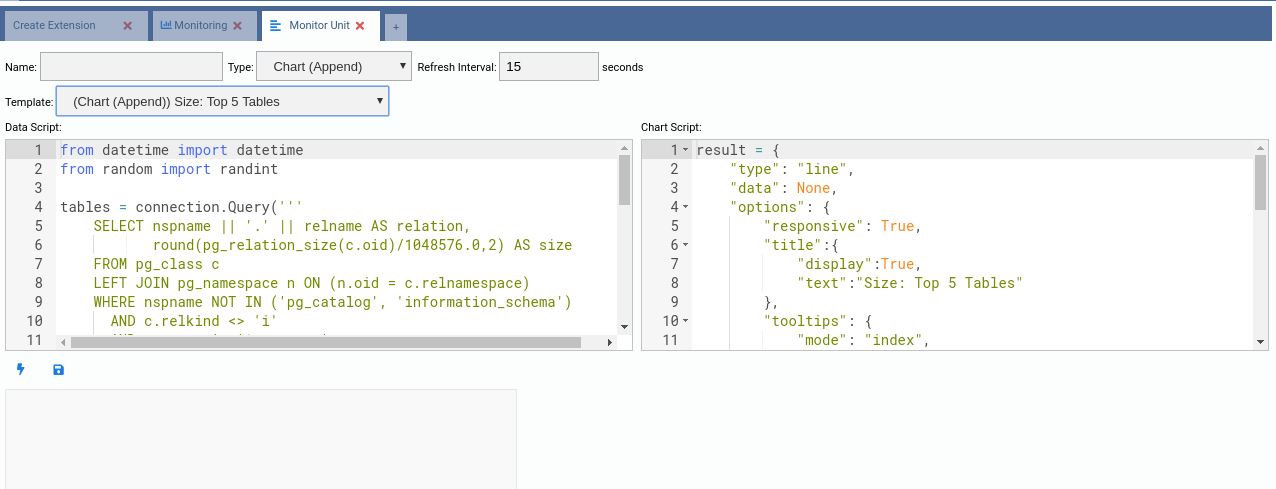Click Data Script horizontal scrollbar
This screenshot has width=1276, height=489.
pos(325,342)
